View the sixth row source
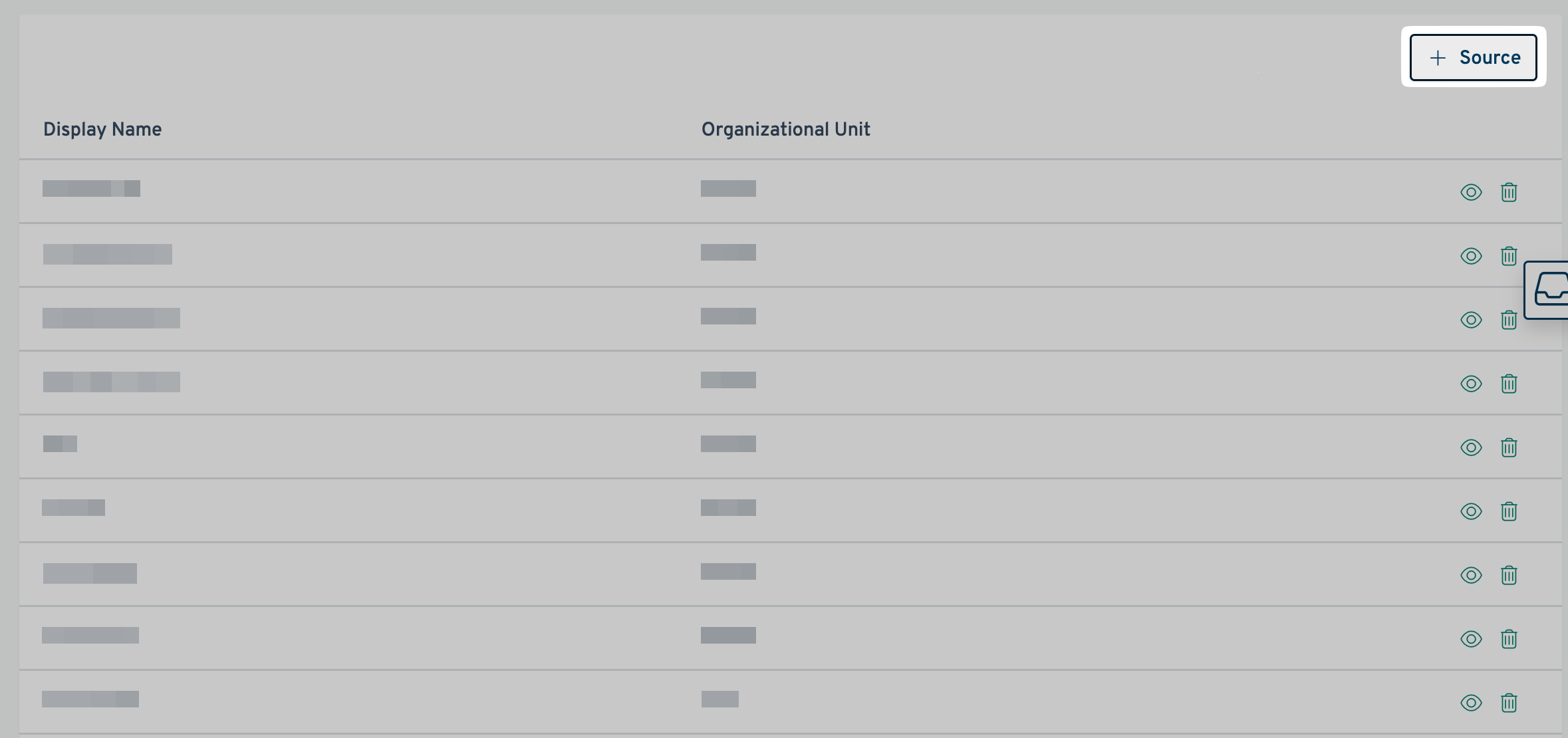The width and height of the screenshot is (1568, 738). coord(1471,511)
